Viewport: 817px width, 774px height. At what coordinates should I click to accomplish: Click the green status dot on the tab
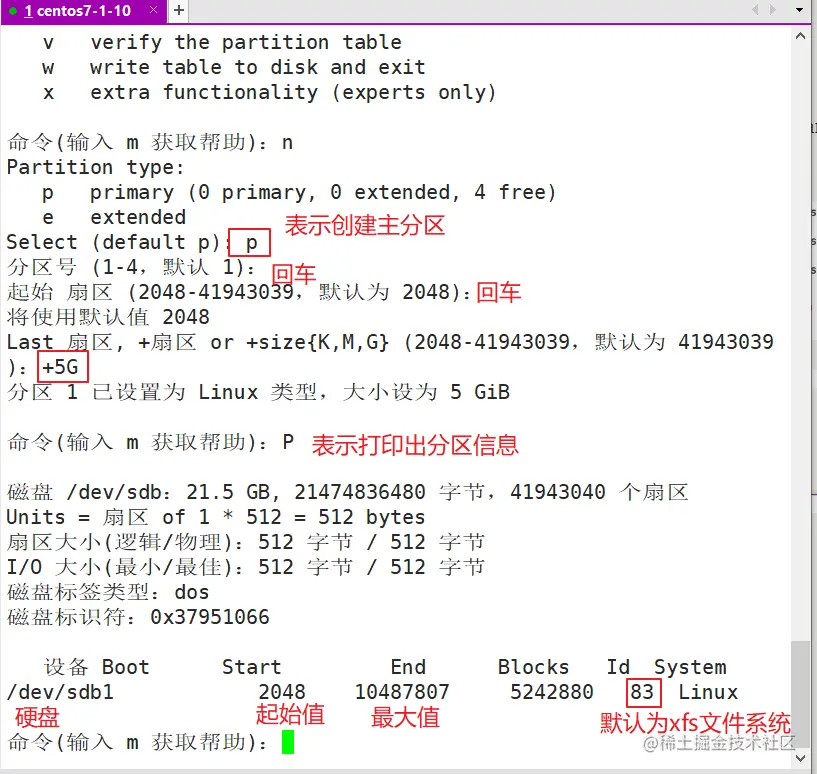tap(13, 10)
